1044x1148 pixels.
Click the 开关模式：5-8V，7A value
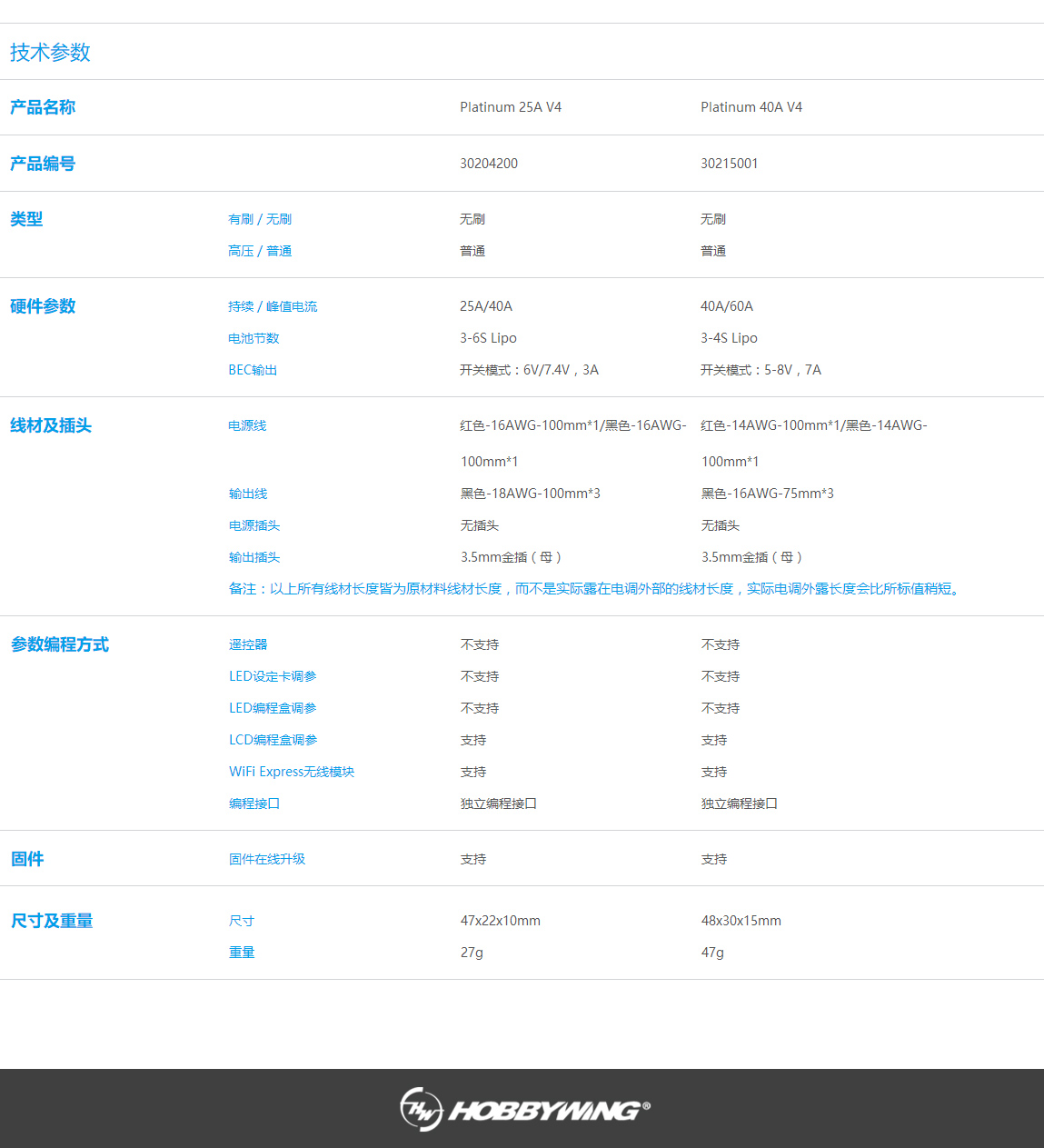coord(761,370)
